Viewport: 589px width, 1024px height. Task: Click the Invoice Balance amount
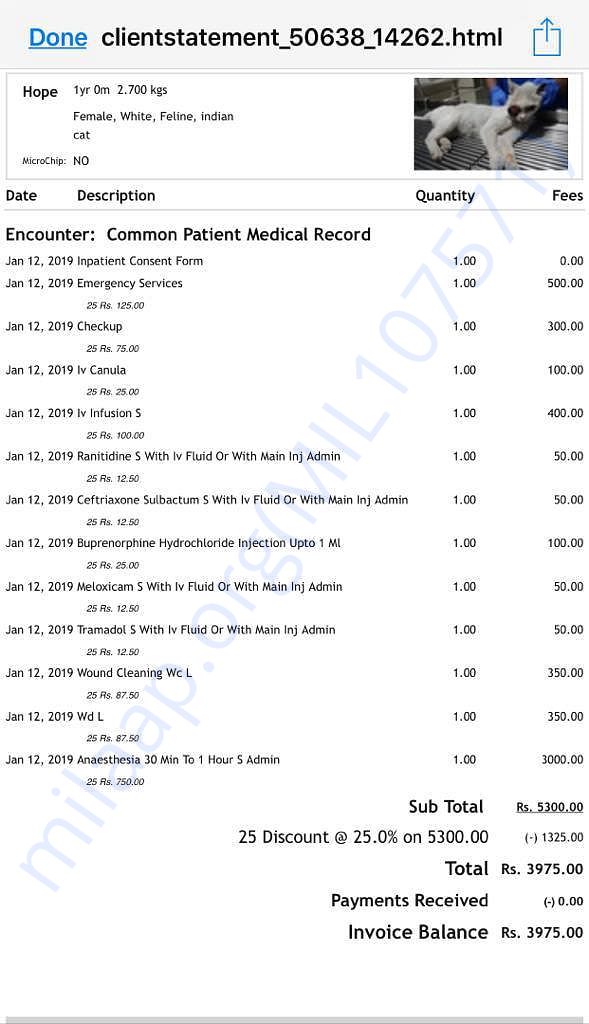pyautogui.click(x=542, y=933)
